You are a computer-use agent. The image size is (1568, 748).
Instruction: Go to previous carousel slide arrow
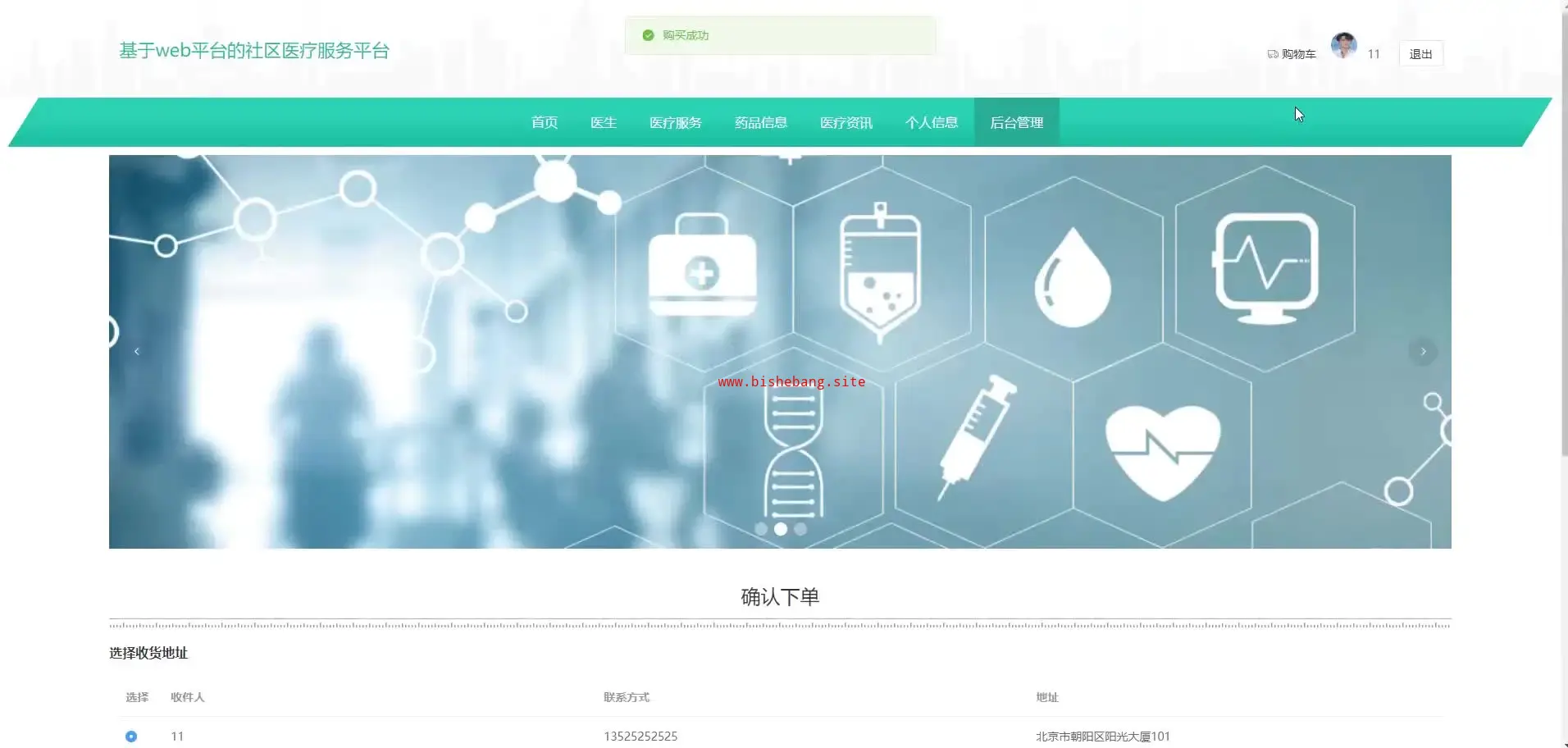[x=137, y=351]
